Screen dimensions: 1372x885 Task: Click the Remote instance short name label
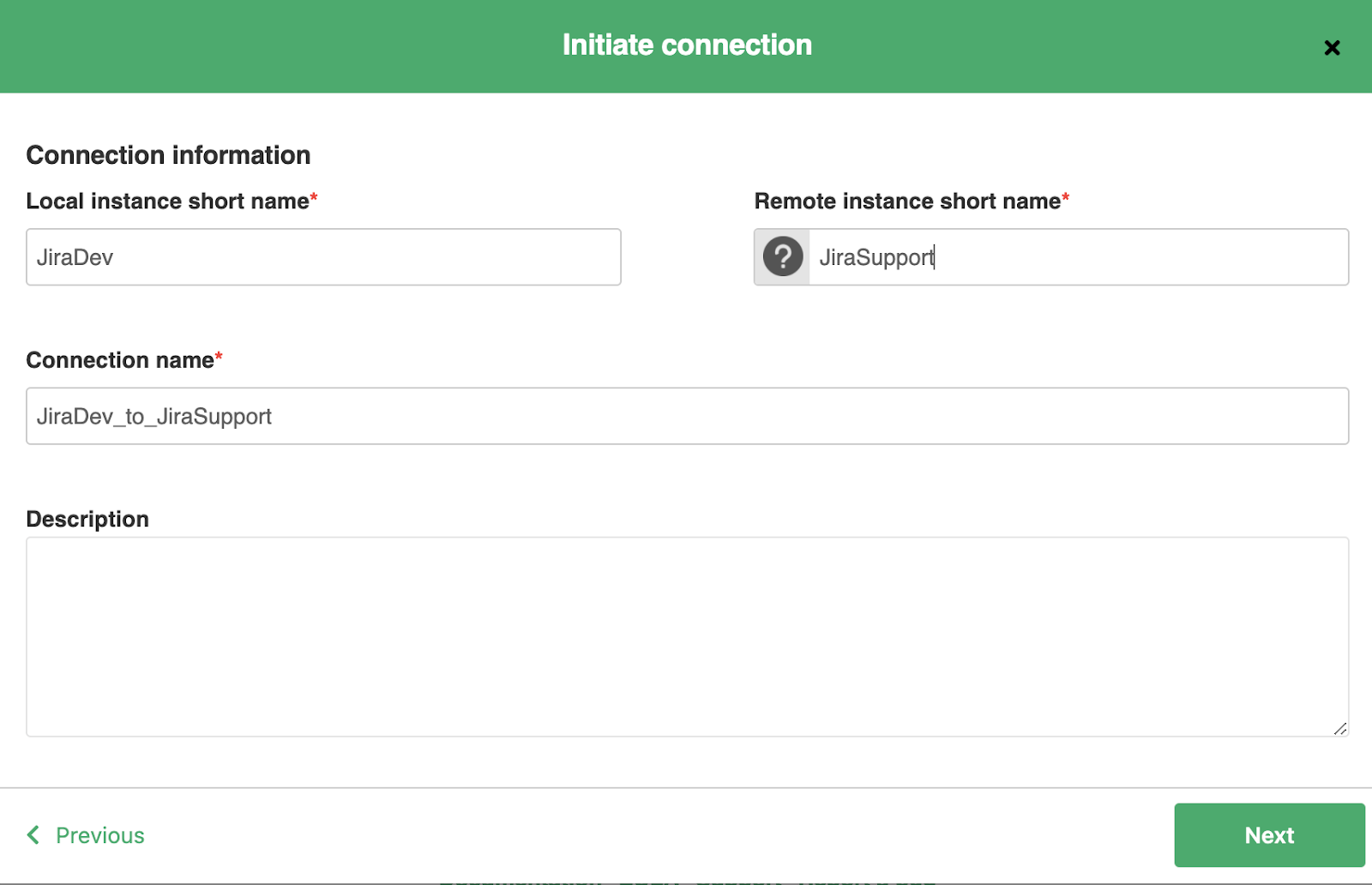[x=912, y=201]
